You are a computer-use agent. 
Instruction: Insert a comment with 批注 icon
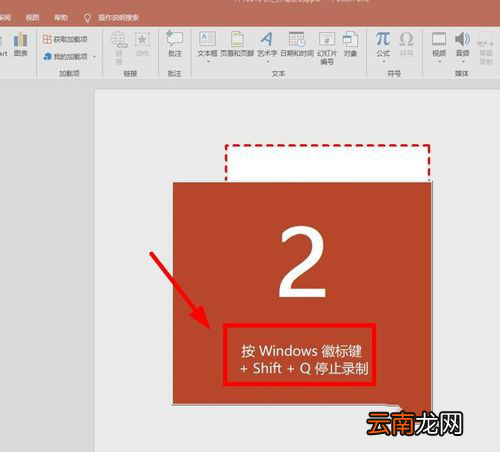(174, 44)
